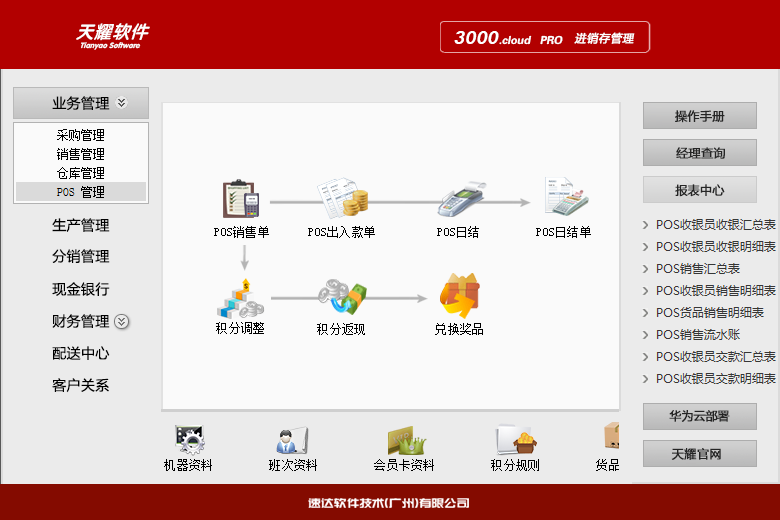Click the 经理查询 button
This screenshot has height=520, width=780.
699,153
